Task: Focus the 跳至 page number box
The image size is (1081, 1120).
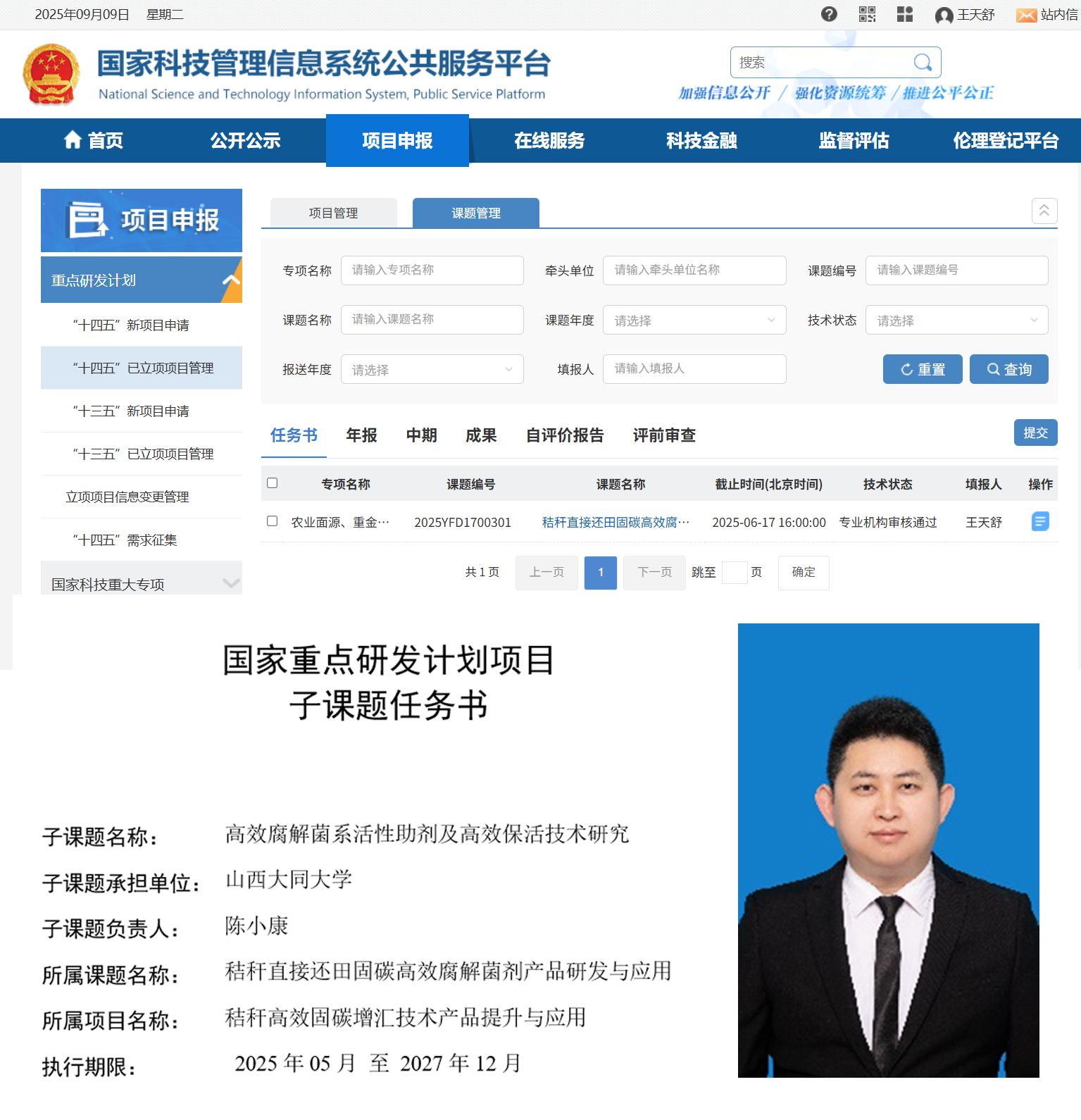Action: [x=735, y=573]
